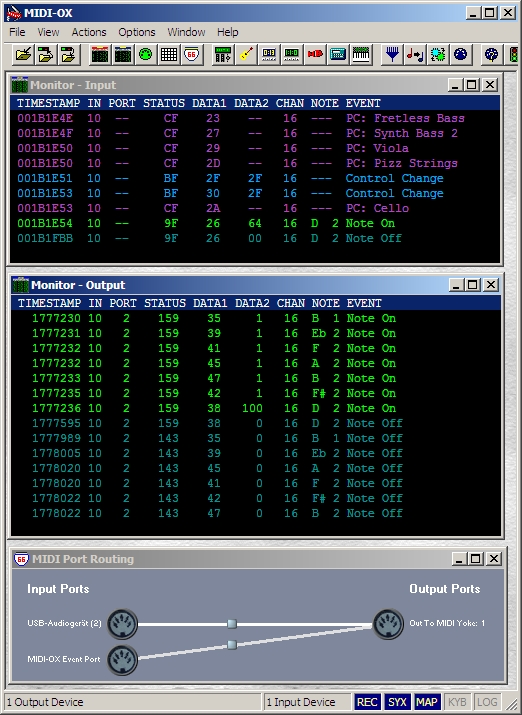The image size is (522, 715).
Task: Click the 'PC: Fretless Bass' input row
Action: 255,118
